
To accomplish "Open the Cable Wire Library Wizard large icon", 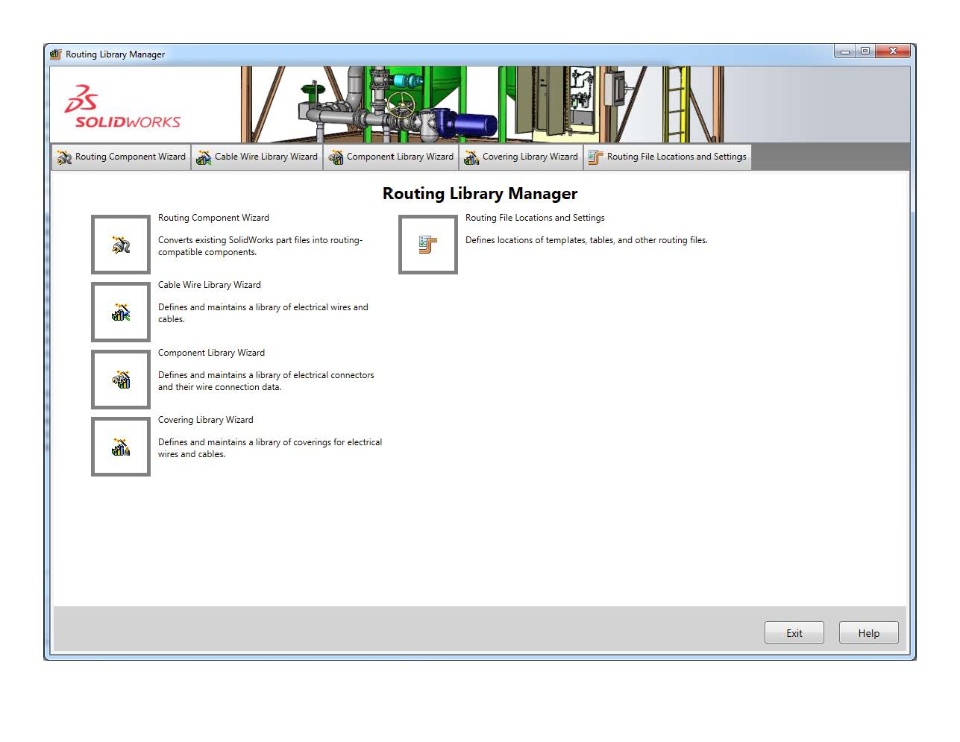I will pos(121,312).
